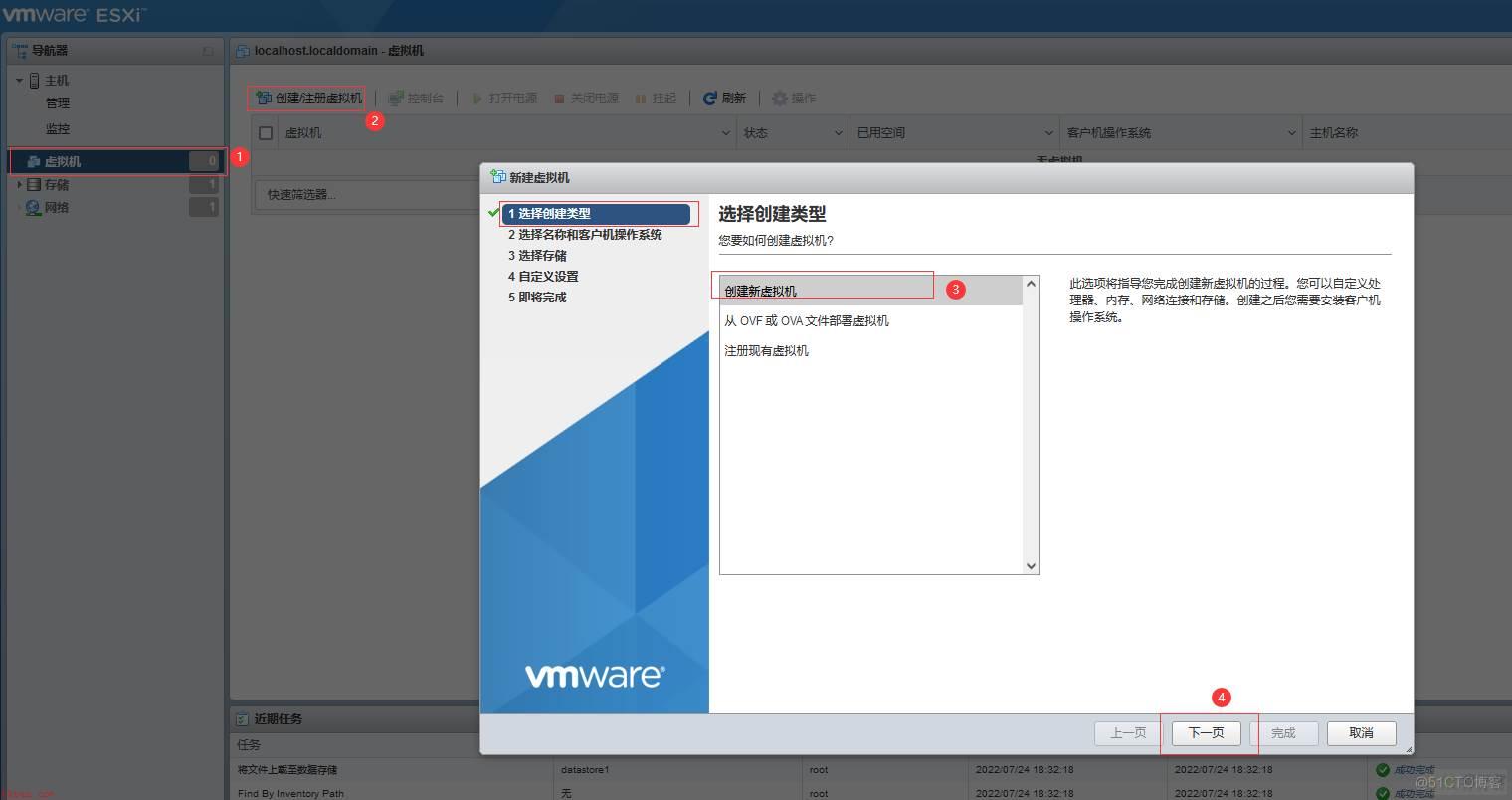Choose 从 OVF 或 OVA 文件部署虚拟机 option
Screen dimensions: 1512x800
871,320
